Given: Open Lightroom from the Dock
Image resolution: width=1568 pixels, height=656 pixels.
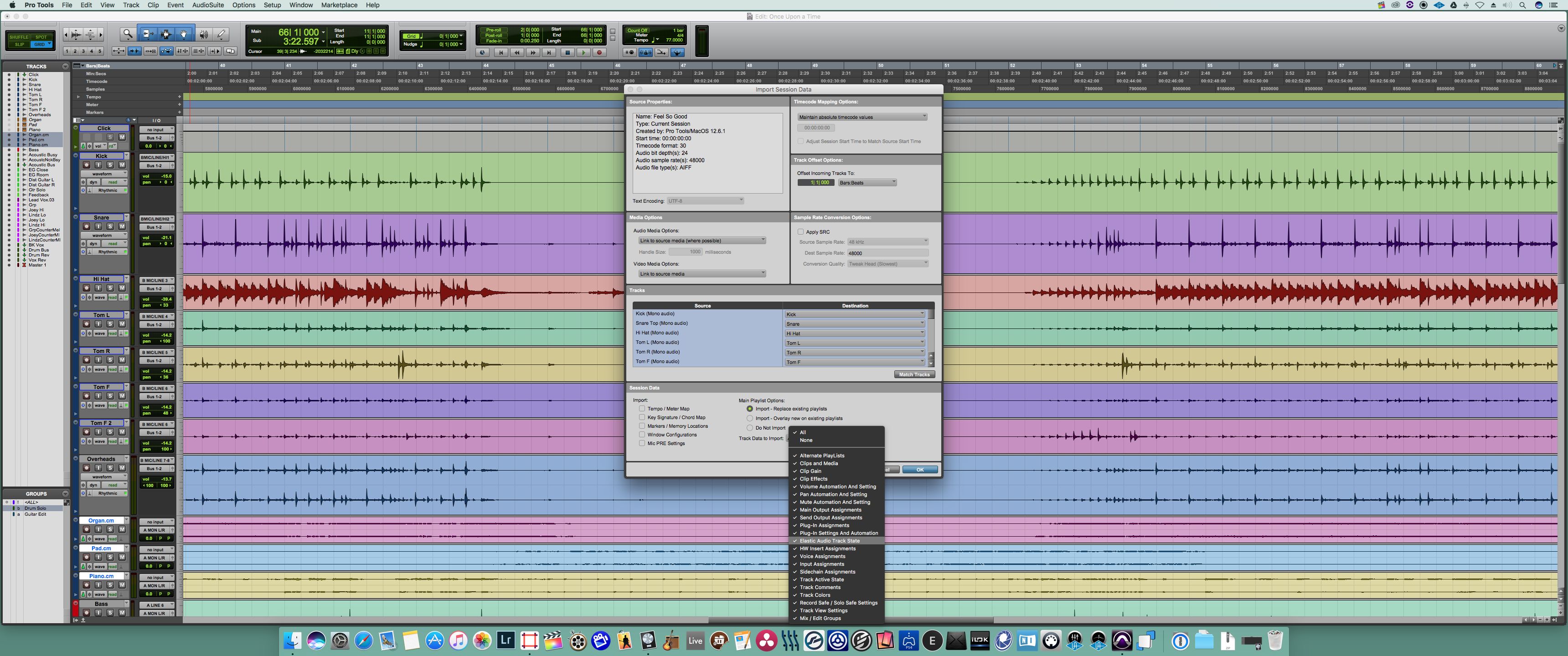Looking at the screenshot, I should [506, 640].
